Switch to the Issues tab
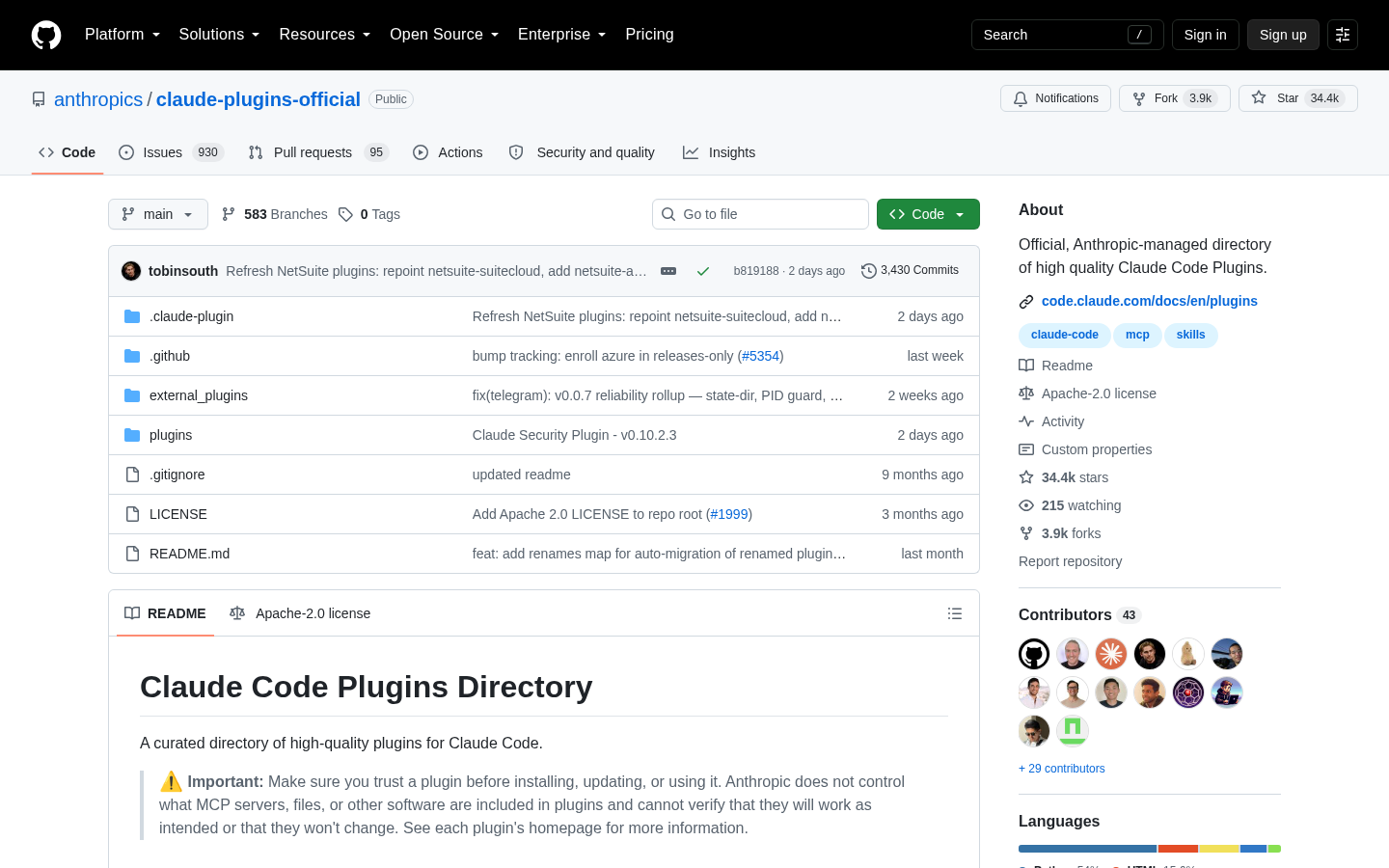Screen dimensions: 1389x868 point(171,152)
